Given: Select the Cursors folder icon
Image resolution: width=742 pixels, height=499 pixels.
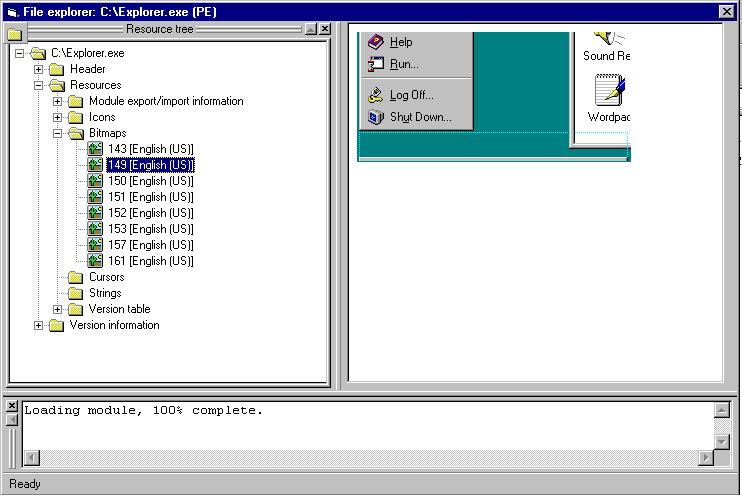Looking at the screenshot, I should 76,277.
